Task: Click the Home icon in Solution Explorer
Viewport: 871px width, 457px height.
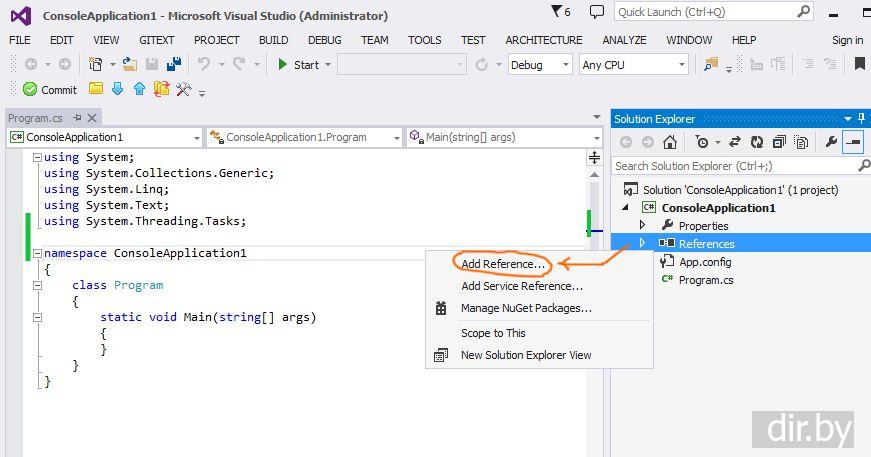Action: click(x=670, y=143)
